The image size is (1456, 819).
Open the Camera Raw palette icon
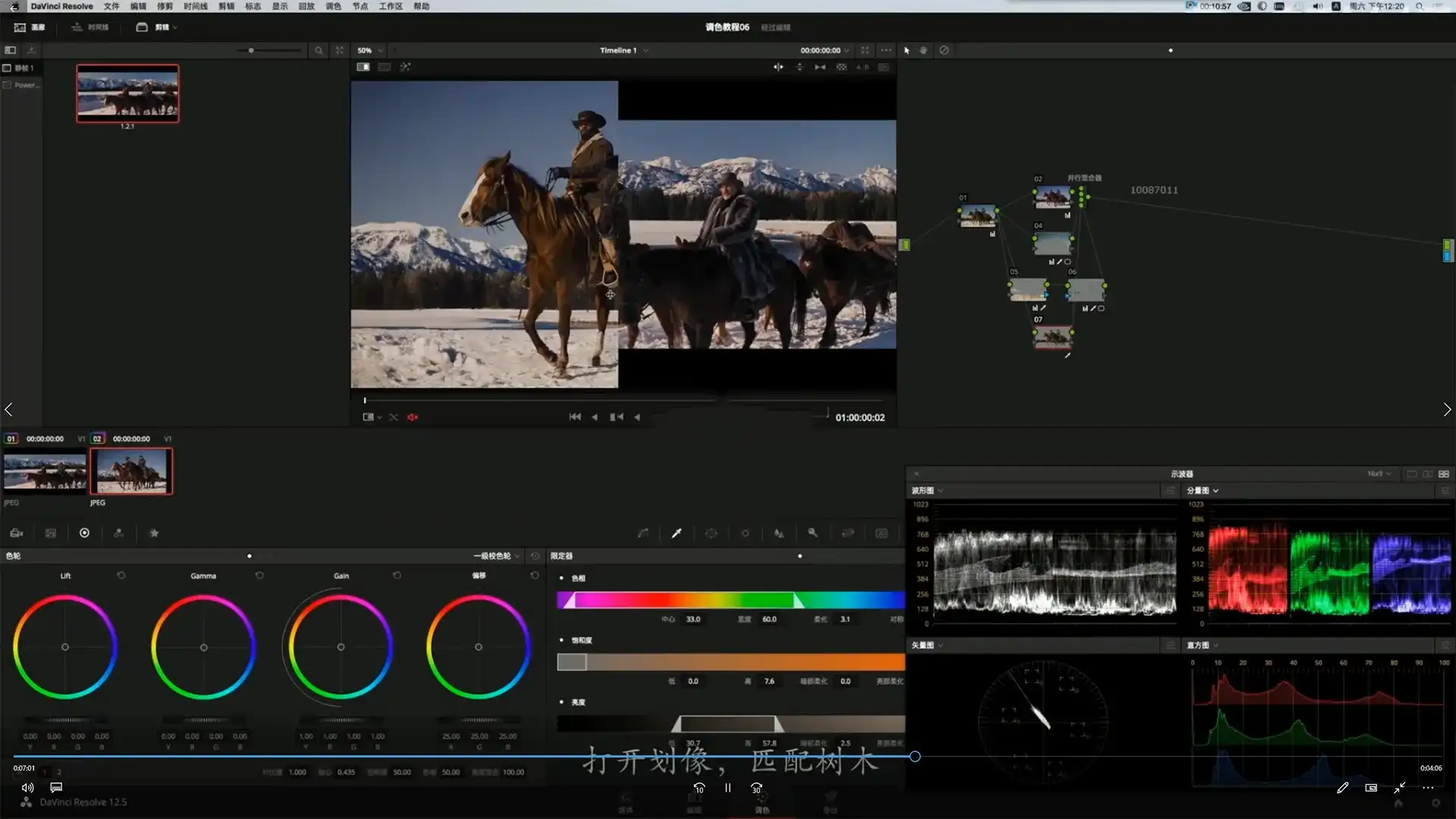pos(16,533)
